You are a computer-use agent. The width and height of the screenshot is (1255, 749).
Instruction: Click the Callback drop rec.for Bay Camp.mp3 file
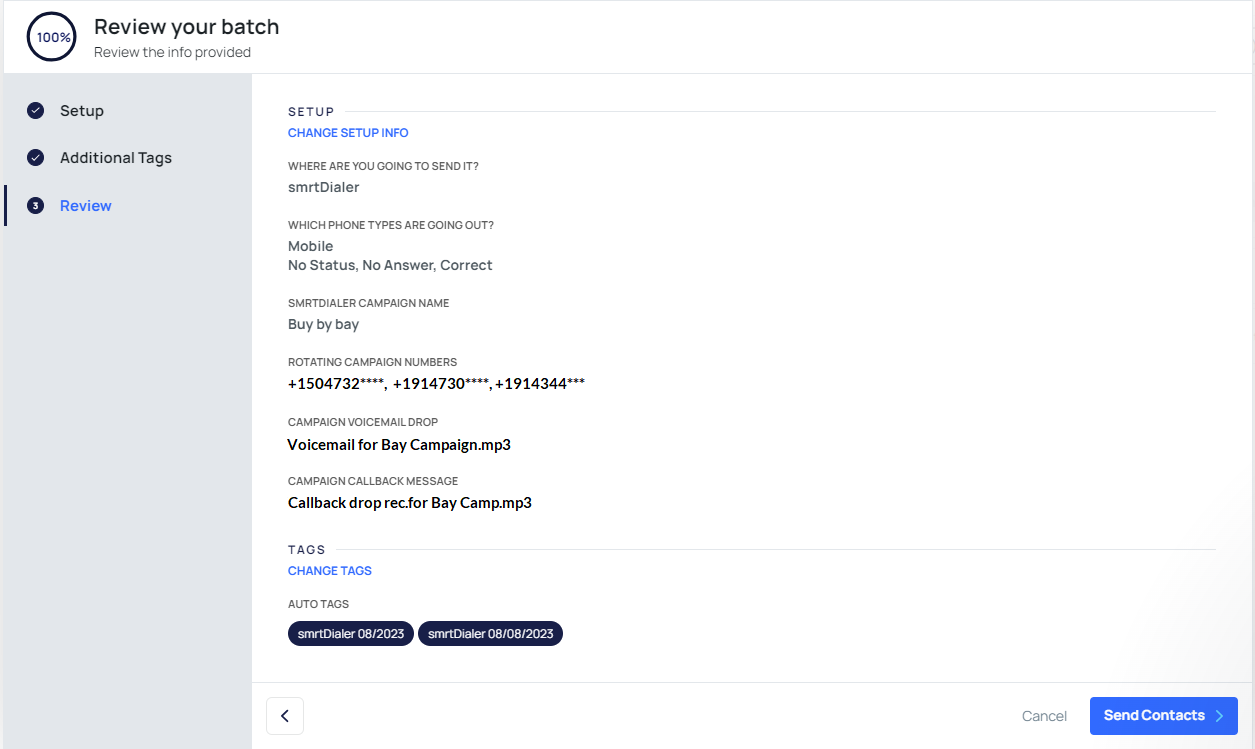[410, 503]
